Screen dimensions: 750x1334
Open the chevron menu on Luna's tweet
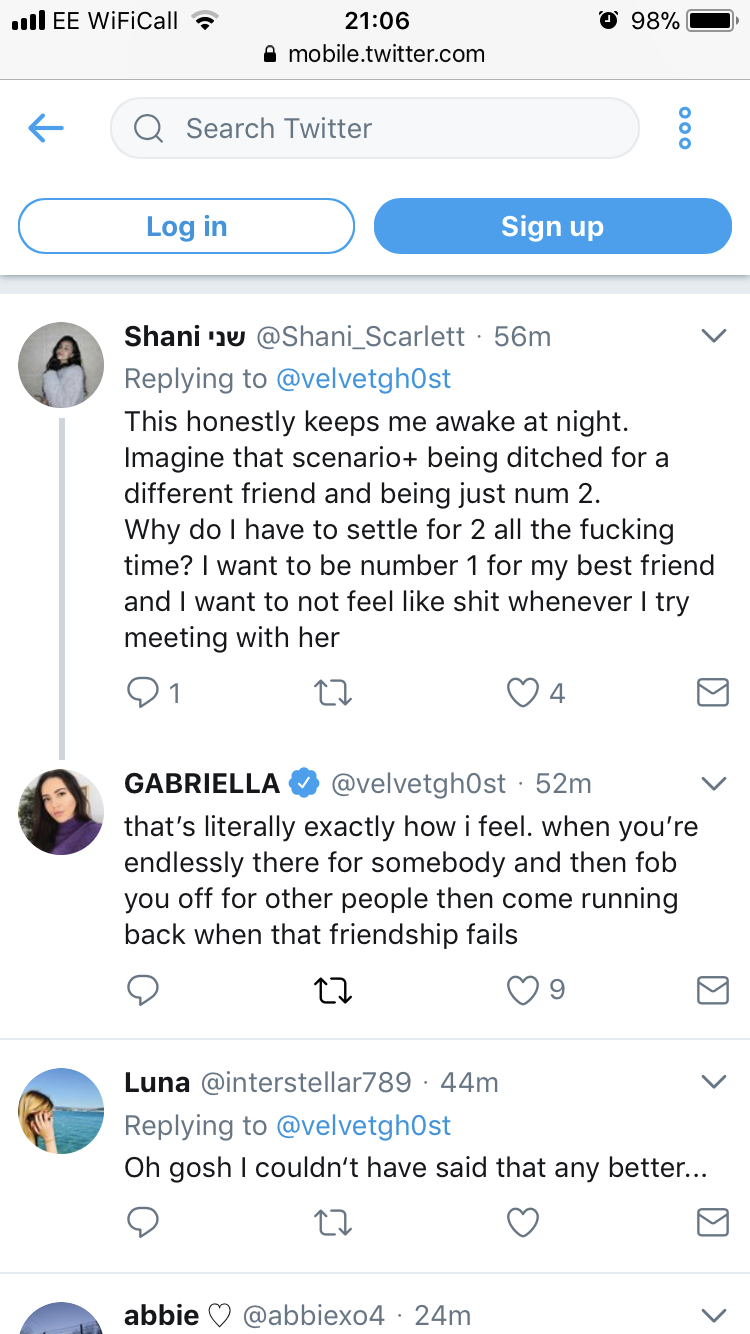tap(713, 1081)
